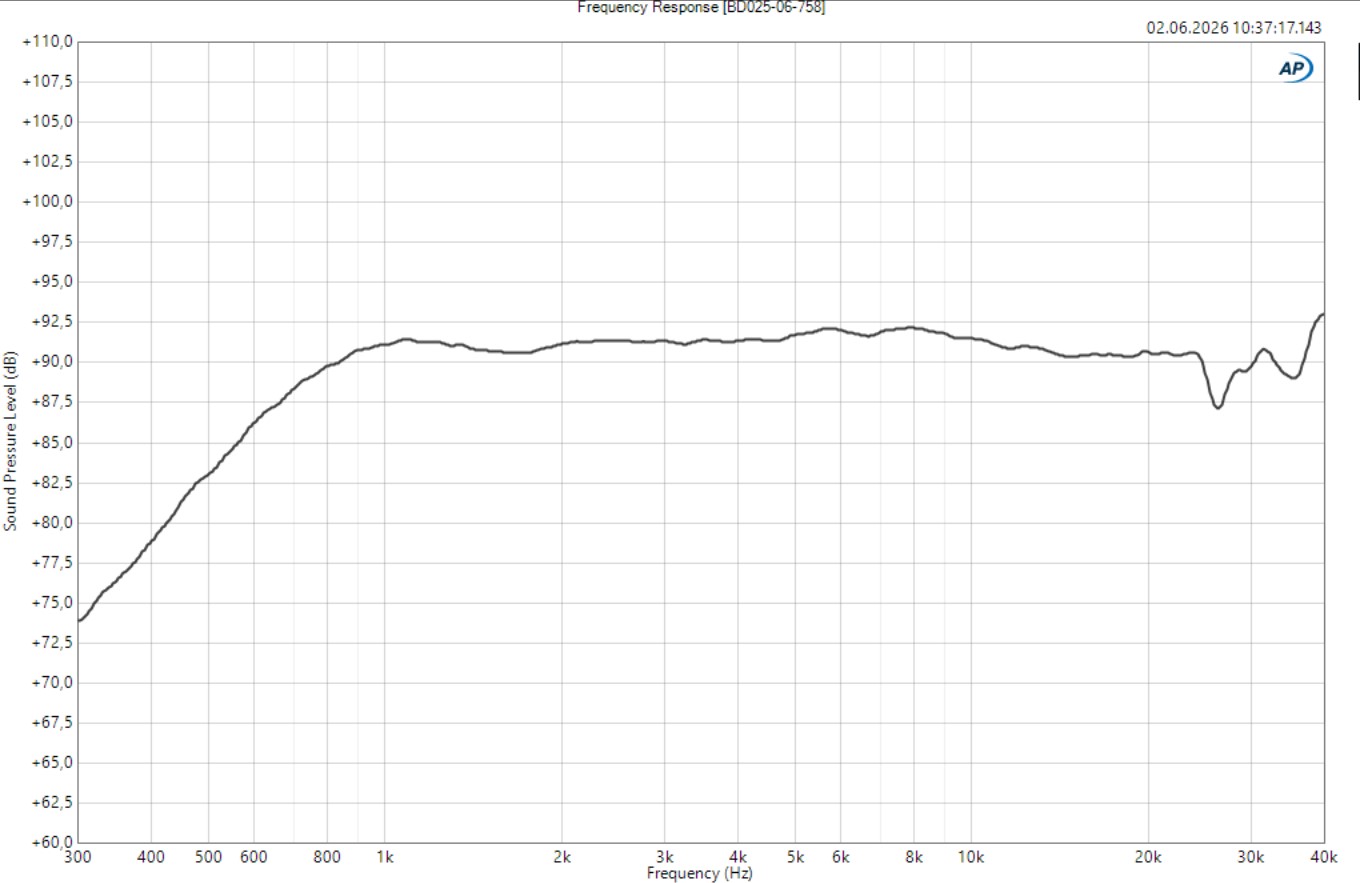The image size is (1360, 883).
Task: Click the 5k frequency tick label
Action: [x=796, y=857]
